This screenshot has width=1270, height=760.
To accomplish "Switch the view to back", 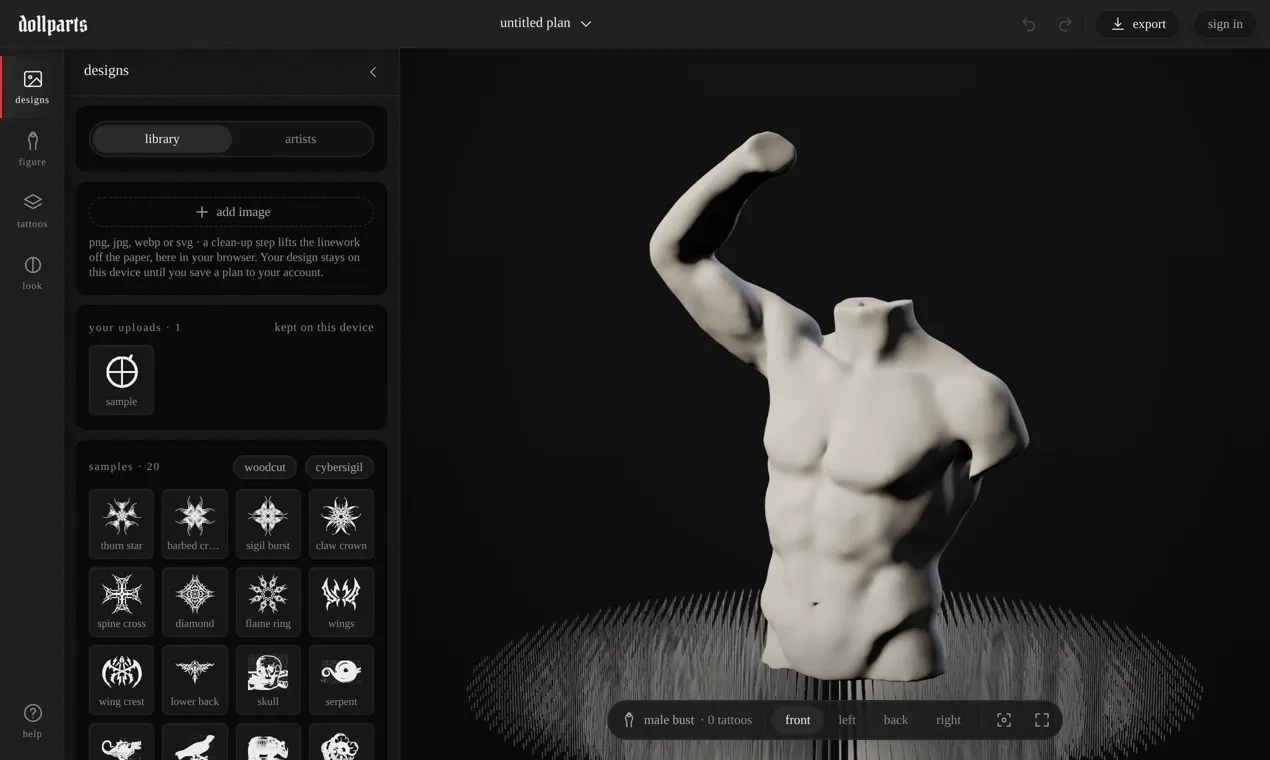I will [x=896, y=720].
